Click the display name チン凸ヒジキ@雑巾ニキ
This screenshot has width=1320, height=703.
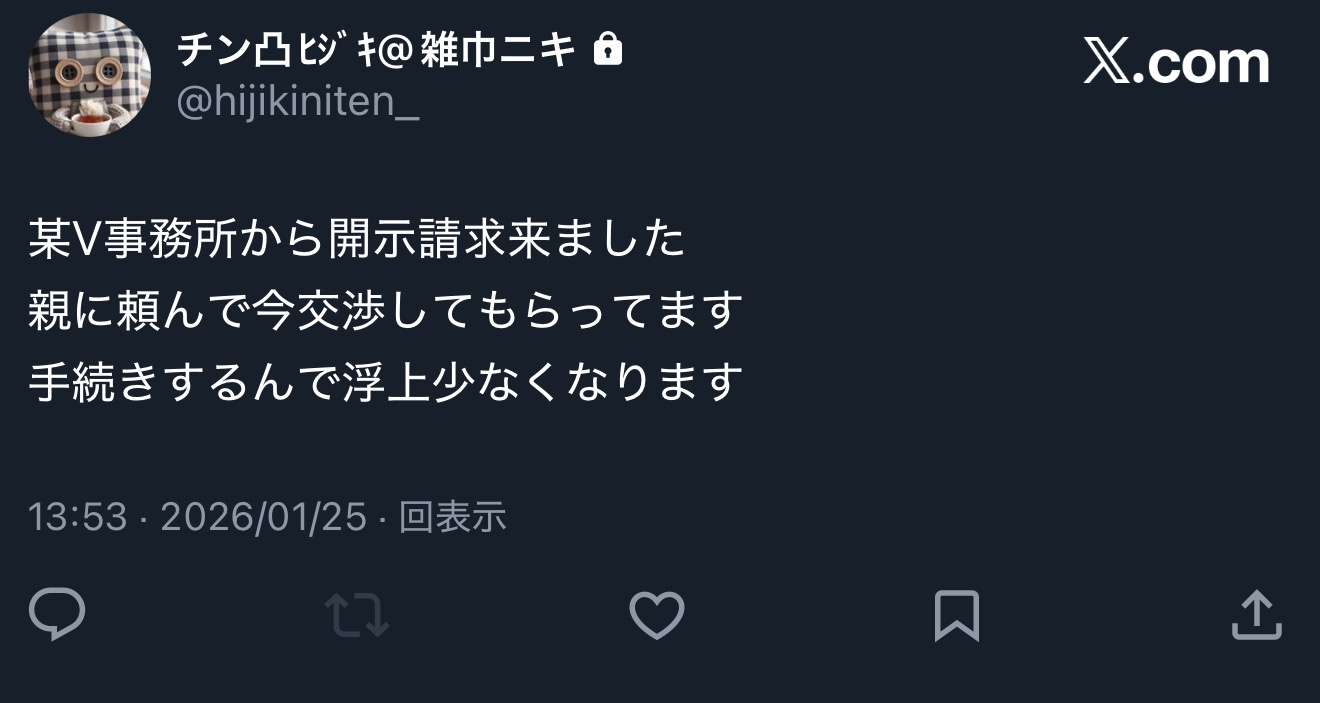(377, 49)
